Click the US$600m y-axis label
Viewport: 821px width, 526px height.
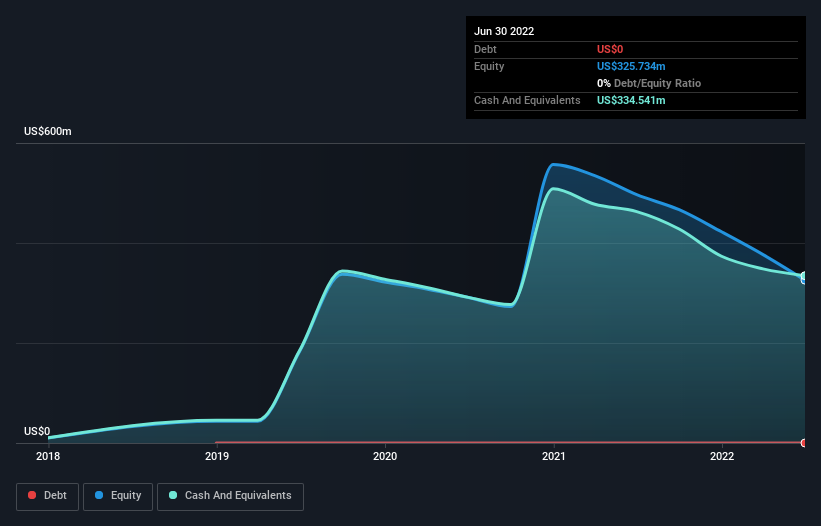[48, 131]
